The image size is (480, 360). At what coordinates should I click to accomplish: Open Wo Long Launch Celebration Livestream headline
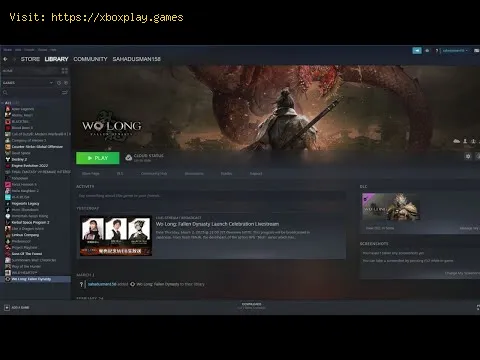pyautogui.click(x=217, y=224)
